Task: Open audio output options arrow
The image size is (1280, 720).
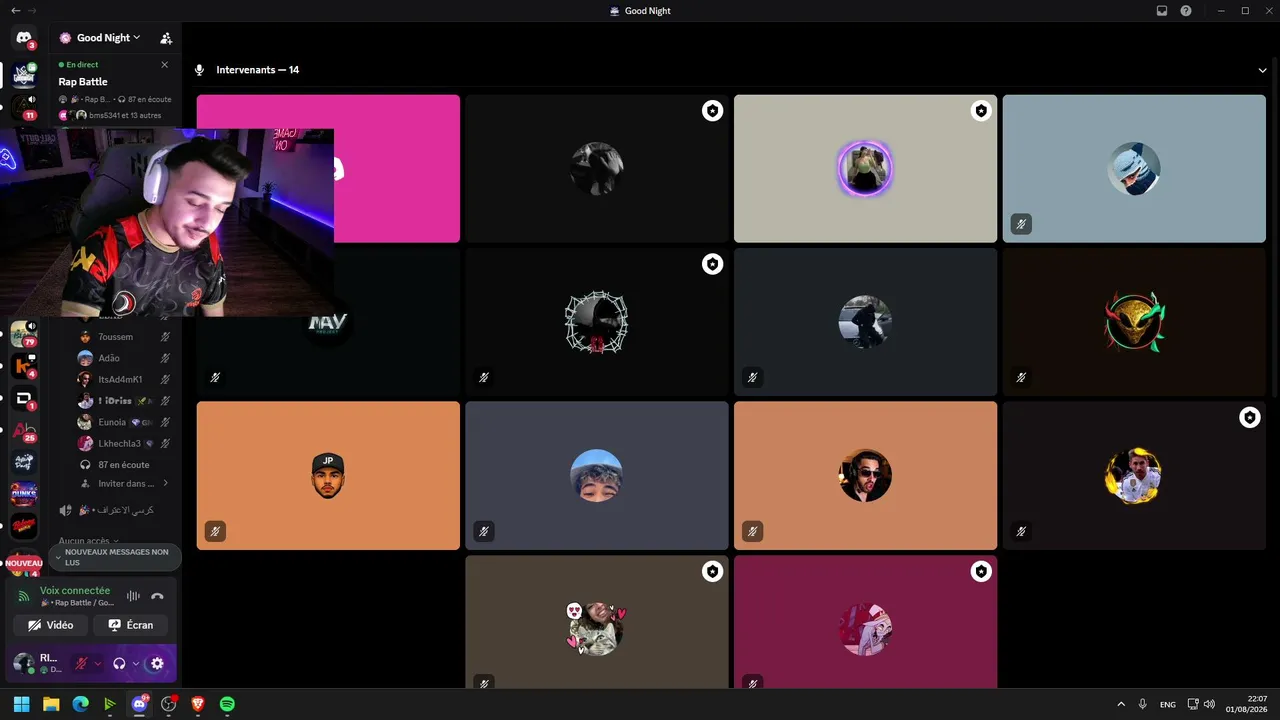Action: [x=135, y=663]
